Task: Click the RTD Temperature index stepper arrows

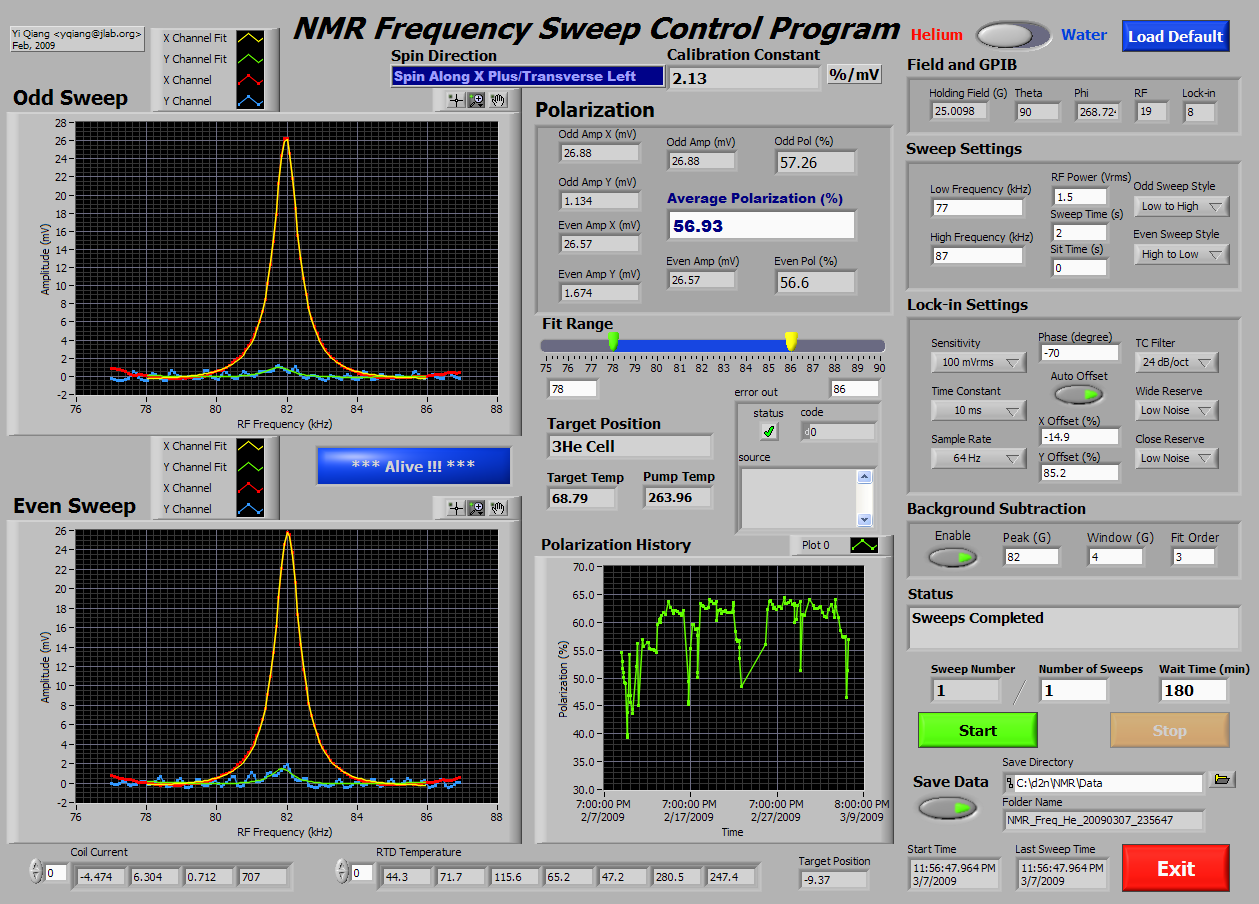Action: 343,873
